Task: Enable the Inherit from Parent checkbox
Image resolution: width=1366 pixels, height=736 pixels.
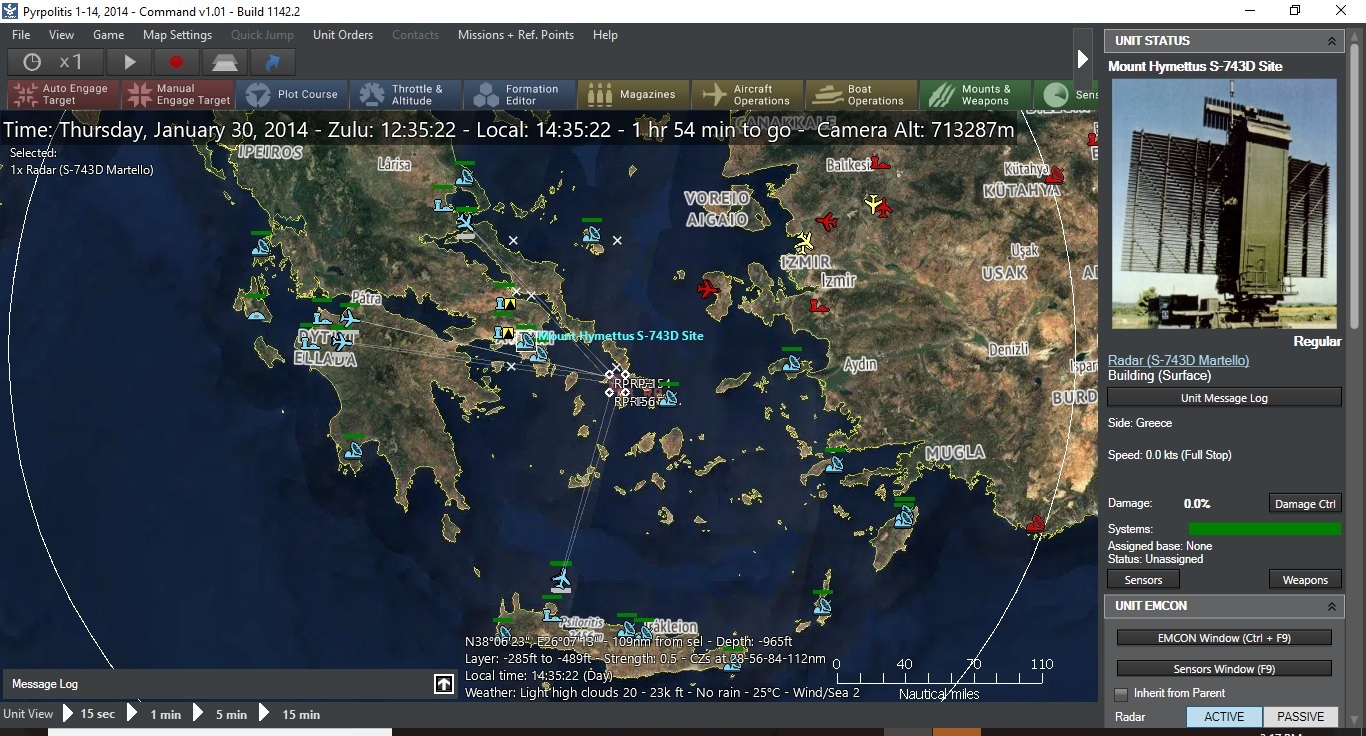Action: 1121,694
